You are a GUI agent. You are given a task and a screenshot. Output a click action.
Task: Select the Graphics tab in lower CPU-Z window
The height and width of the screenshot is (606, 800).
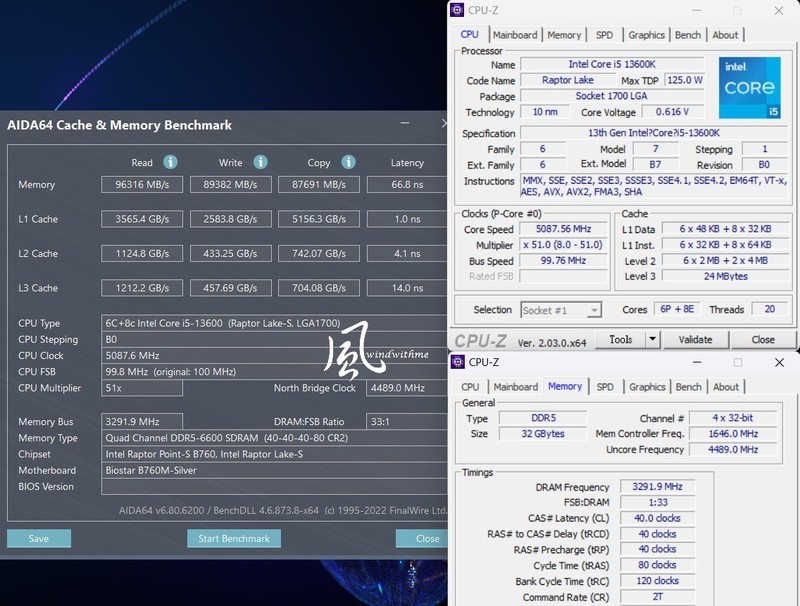pos(647,387)
